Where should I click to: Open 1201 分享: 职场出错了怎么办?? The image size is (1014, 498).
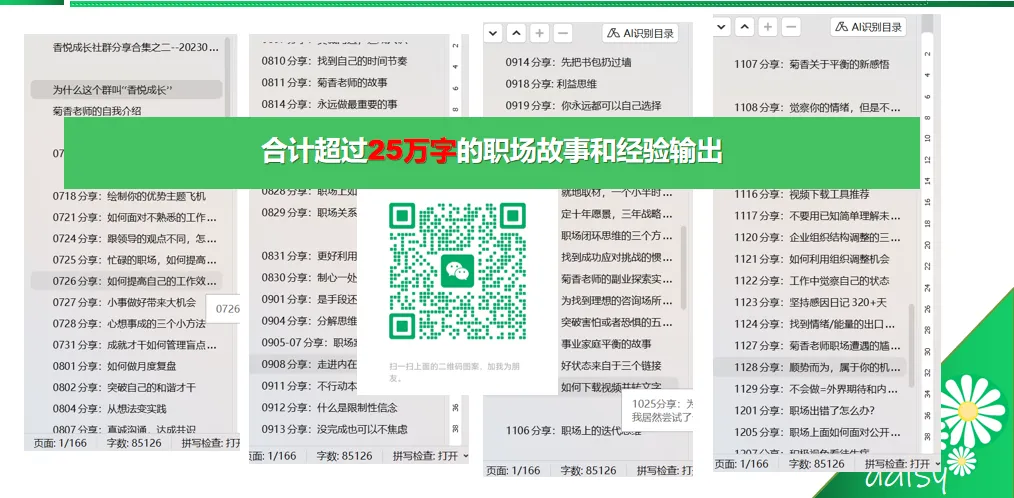804,410
